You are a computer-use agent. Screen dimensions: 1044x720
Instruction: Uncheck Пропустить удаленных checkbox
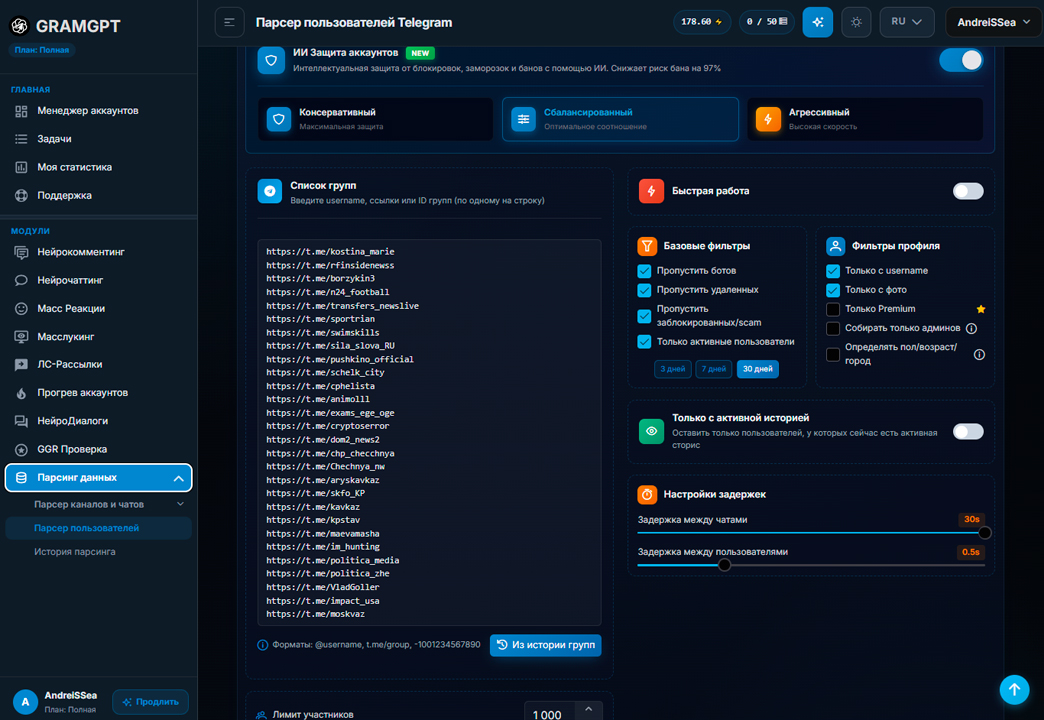[644, 290]
